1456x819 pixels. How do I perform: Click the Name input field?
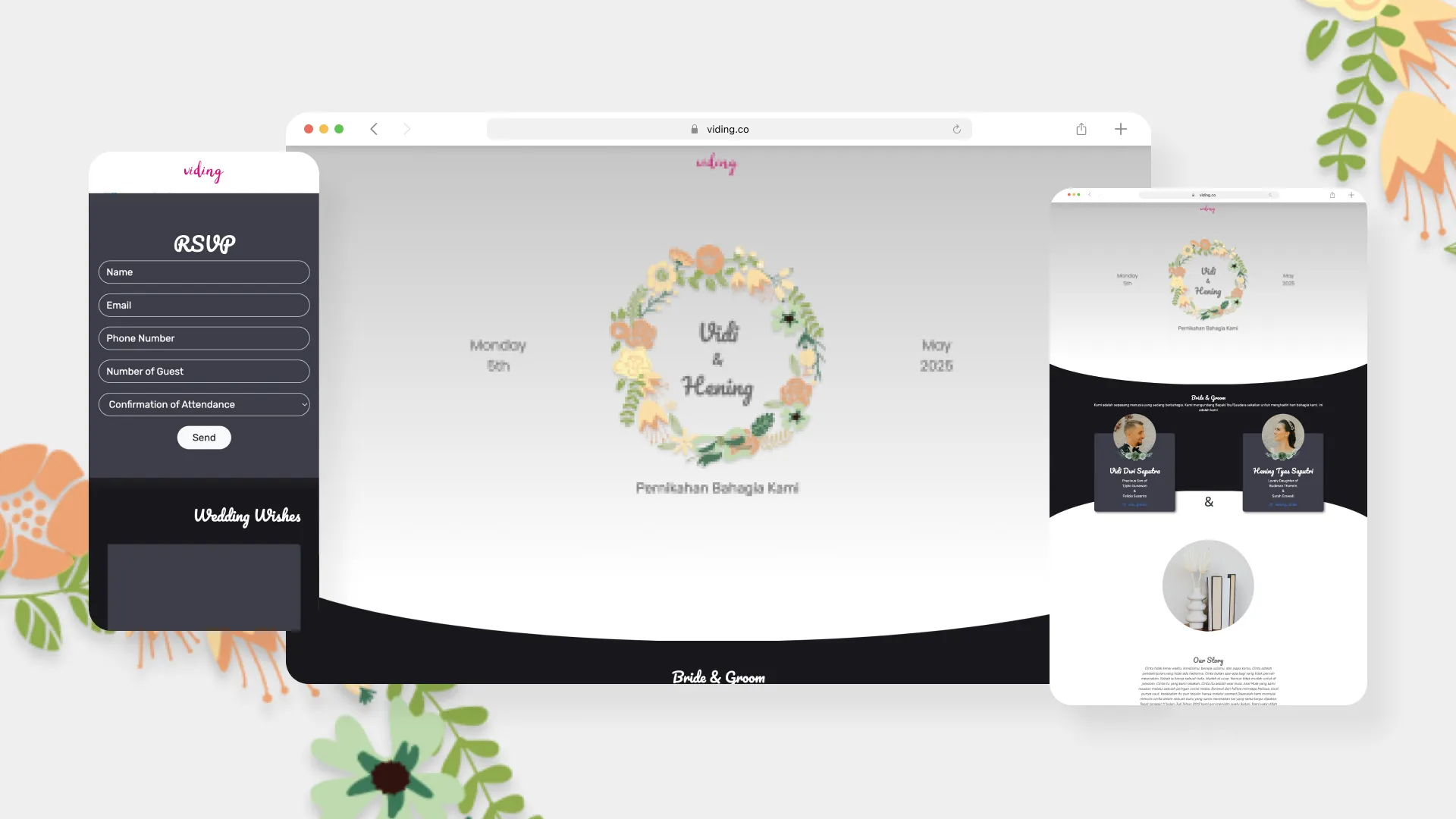[x=203, y=271]
